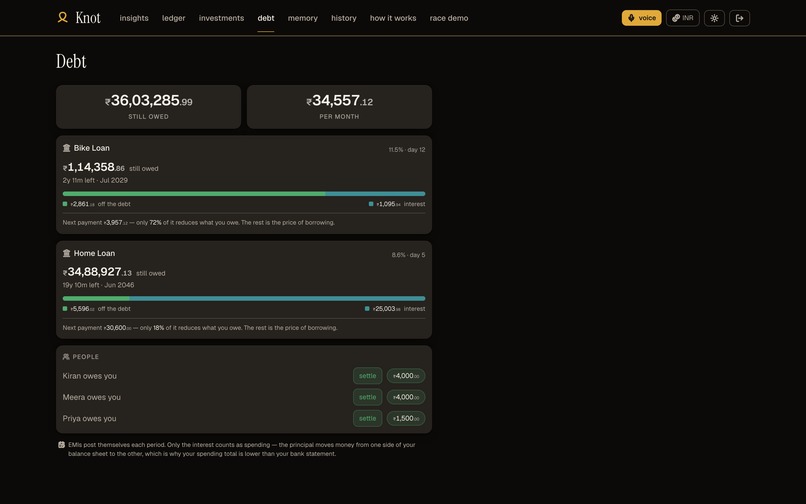This screenshot has width=806, height=504.
Task: Click the Home Loan title
Action: pos(95,253)
